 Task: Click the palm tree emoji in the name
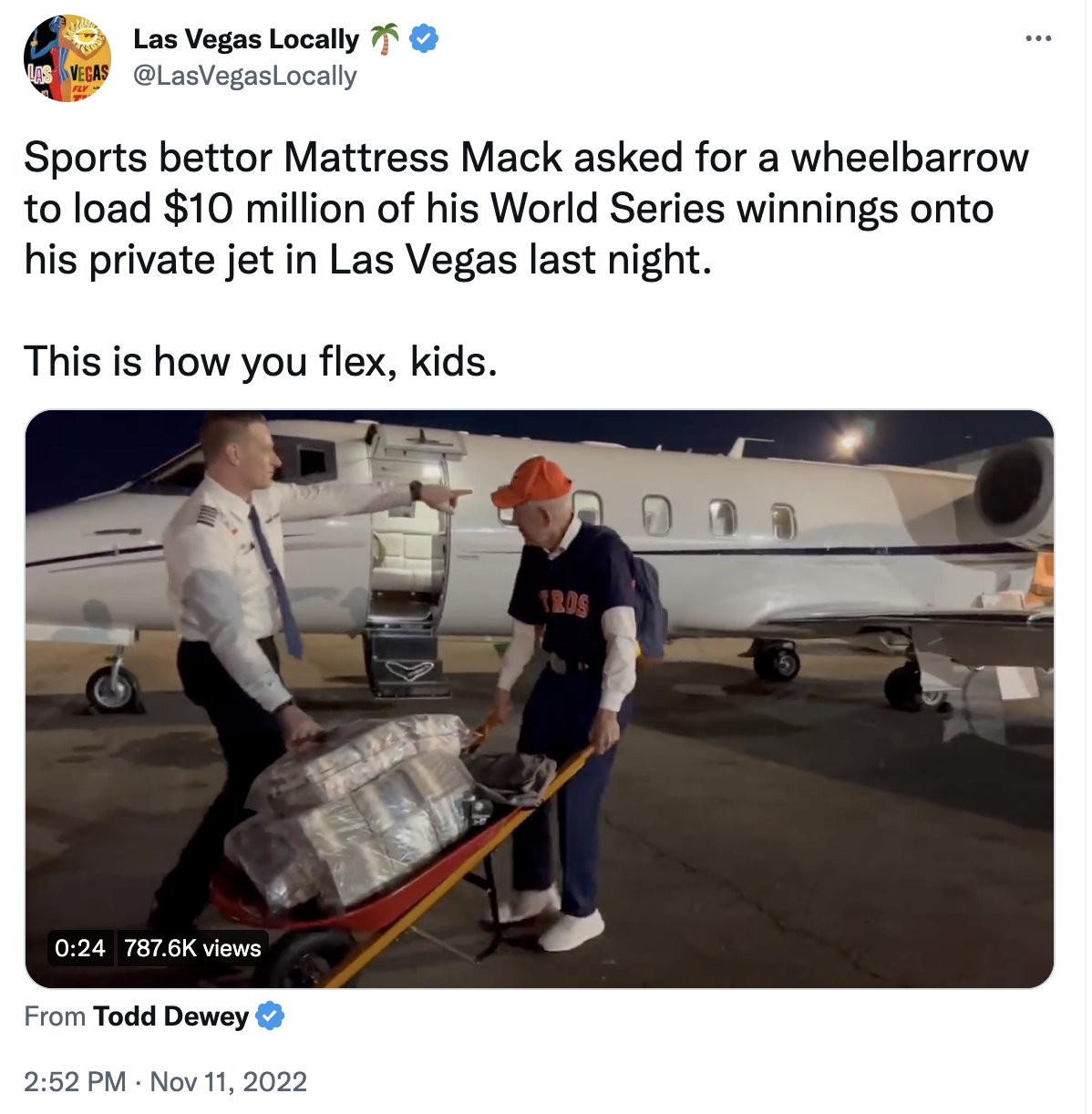coord(385,39)
